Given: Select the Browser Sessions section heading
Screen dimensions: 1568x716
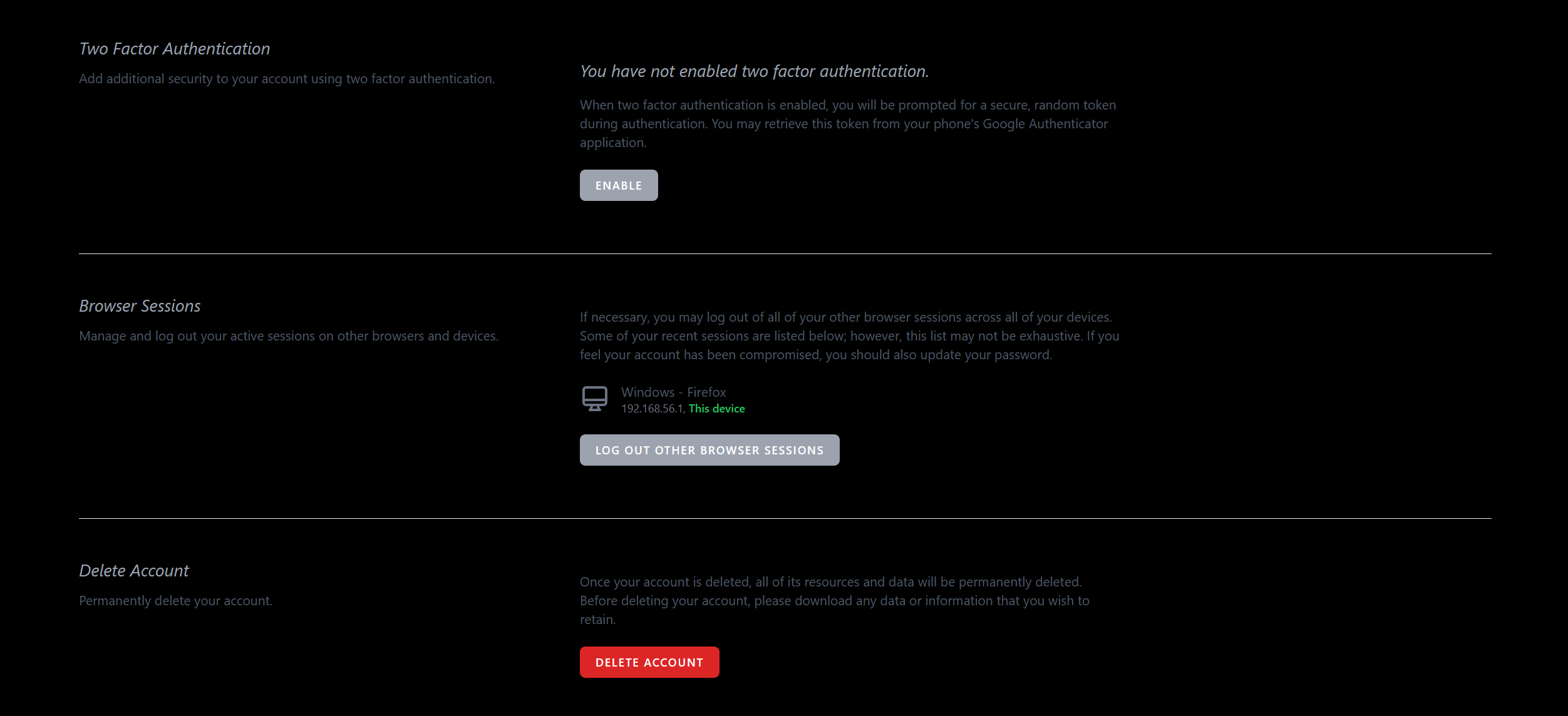Looking at the screenshot, I should (x=139, y=306).
